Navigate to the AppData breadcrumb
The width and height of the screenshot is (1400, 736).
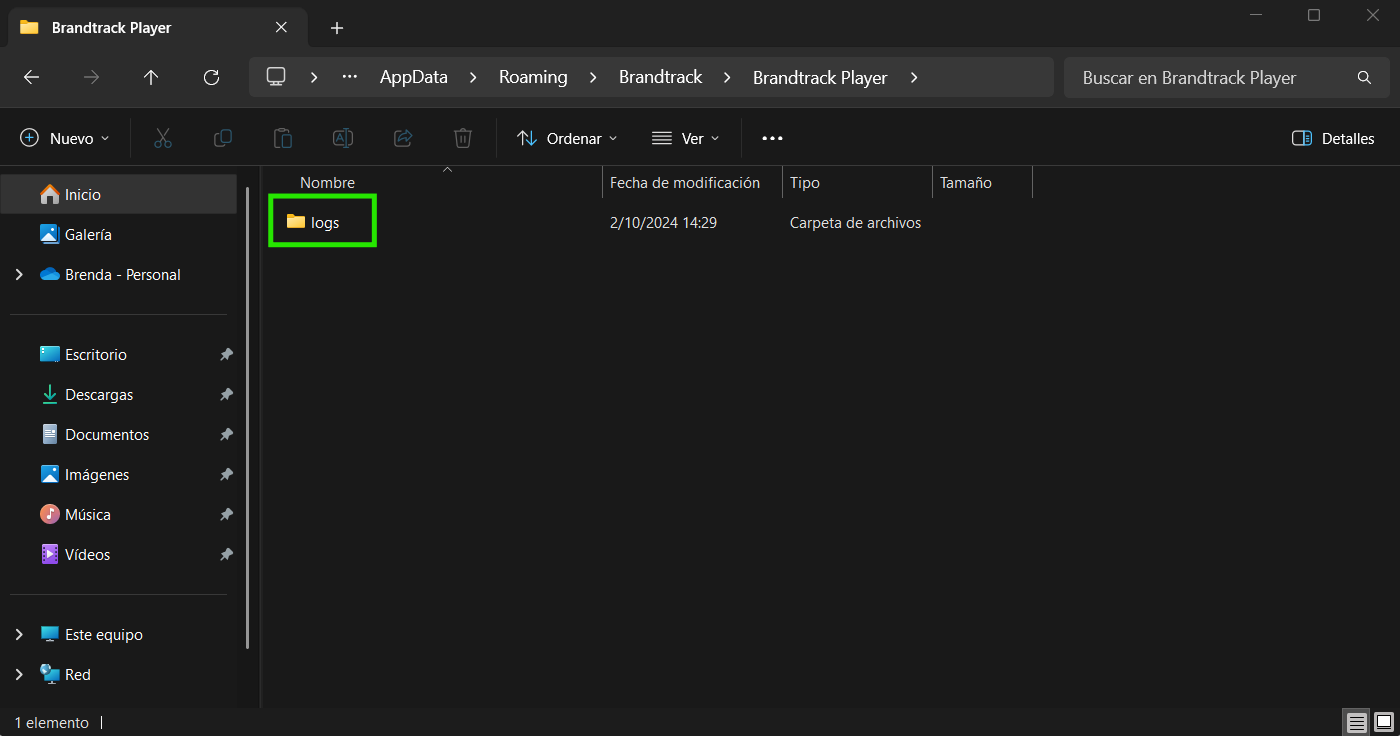point(414,77)
